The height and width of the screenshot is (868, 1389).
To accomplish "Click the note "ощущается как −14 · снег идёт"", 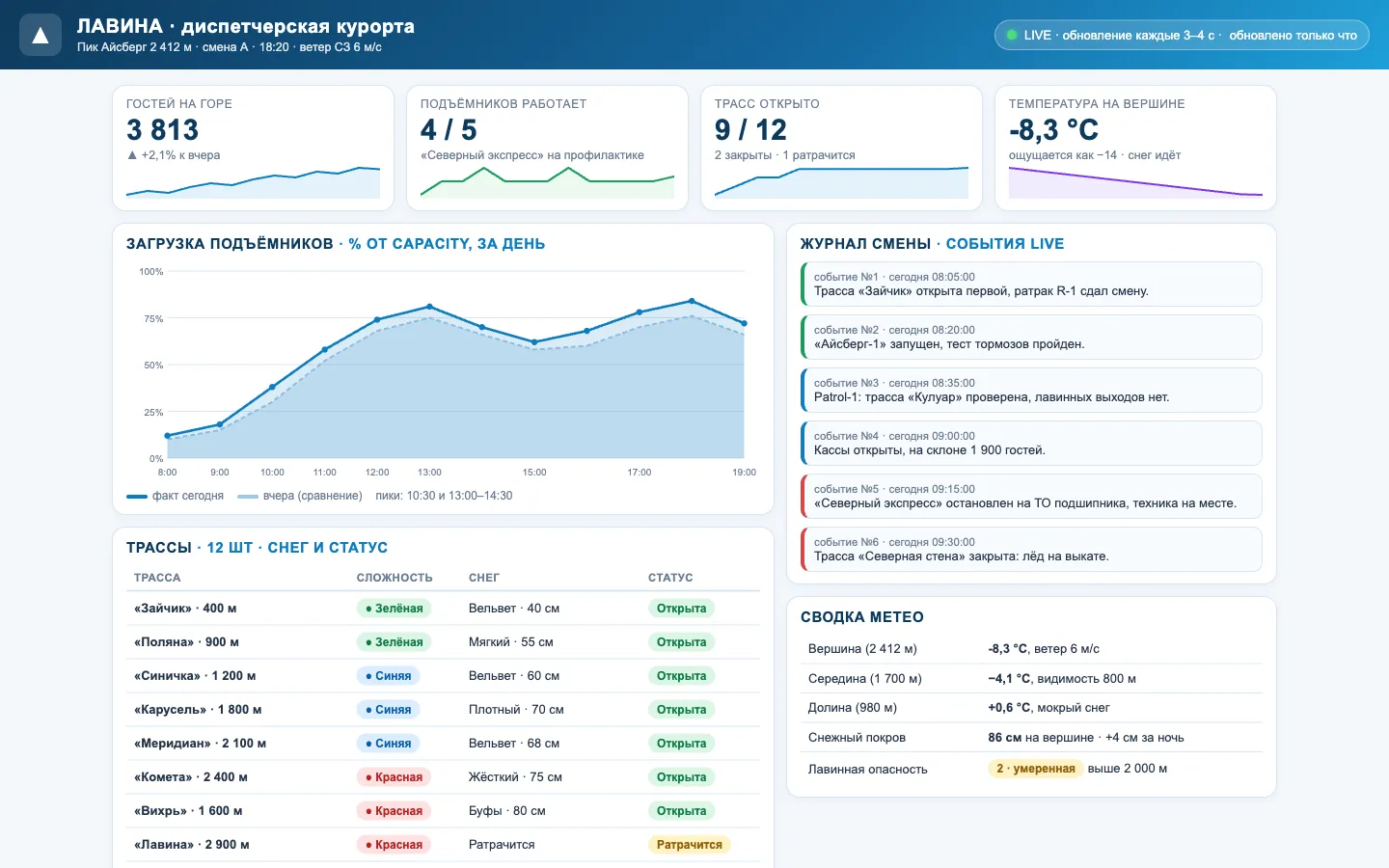I will point(1095,155).
